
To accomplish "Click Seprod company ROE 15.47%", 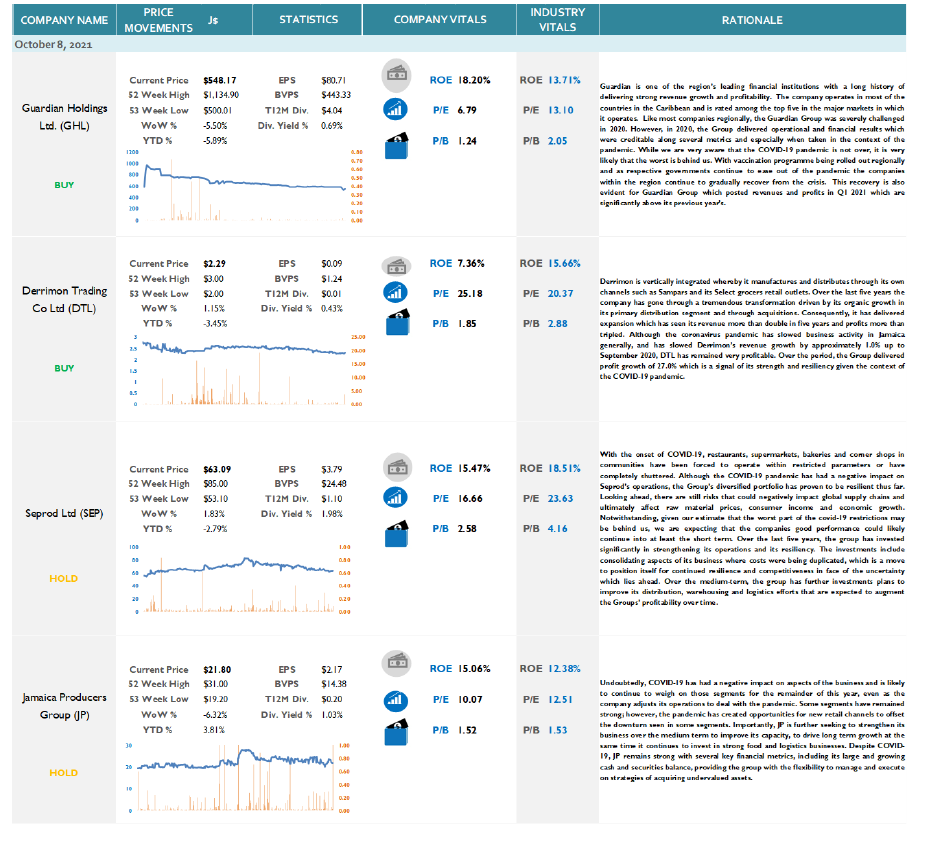I will click(474, 468).
